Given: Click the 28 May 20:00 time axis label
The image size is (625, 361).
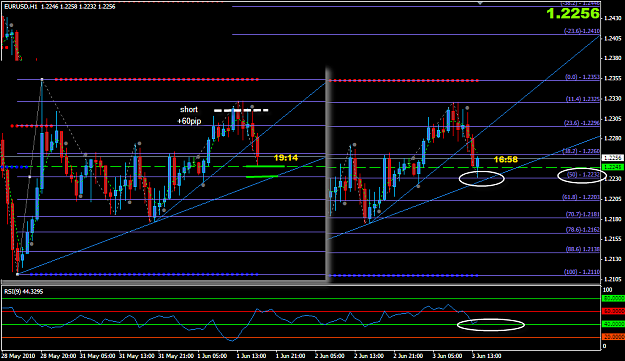Looking at the screenshot, I should [58, 356].
